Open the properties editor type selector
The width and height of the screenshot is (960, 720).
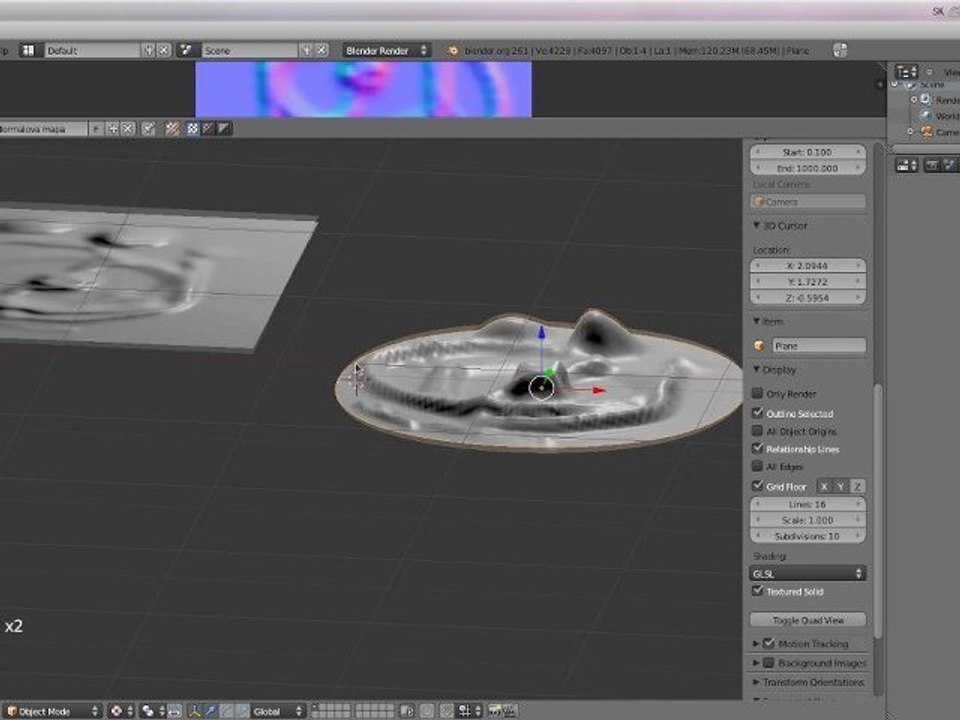[x=906, y=165]
